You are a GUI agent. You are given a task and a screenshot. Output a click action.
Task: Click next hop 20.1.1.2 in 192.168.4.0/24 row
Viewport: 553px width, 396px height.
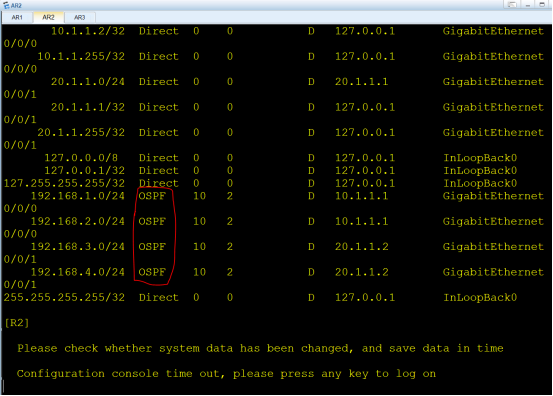(x=361, y=272)
